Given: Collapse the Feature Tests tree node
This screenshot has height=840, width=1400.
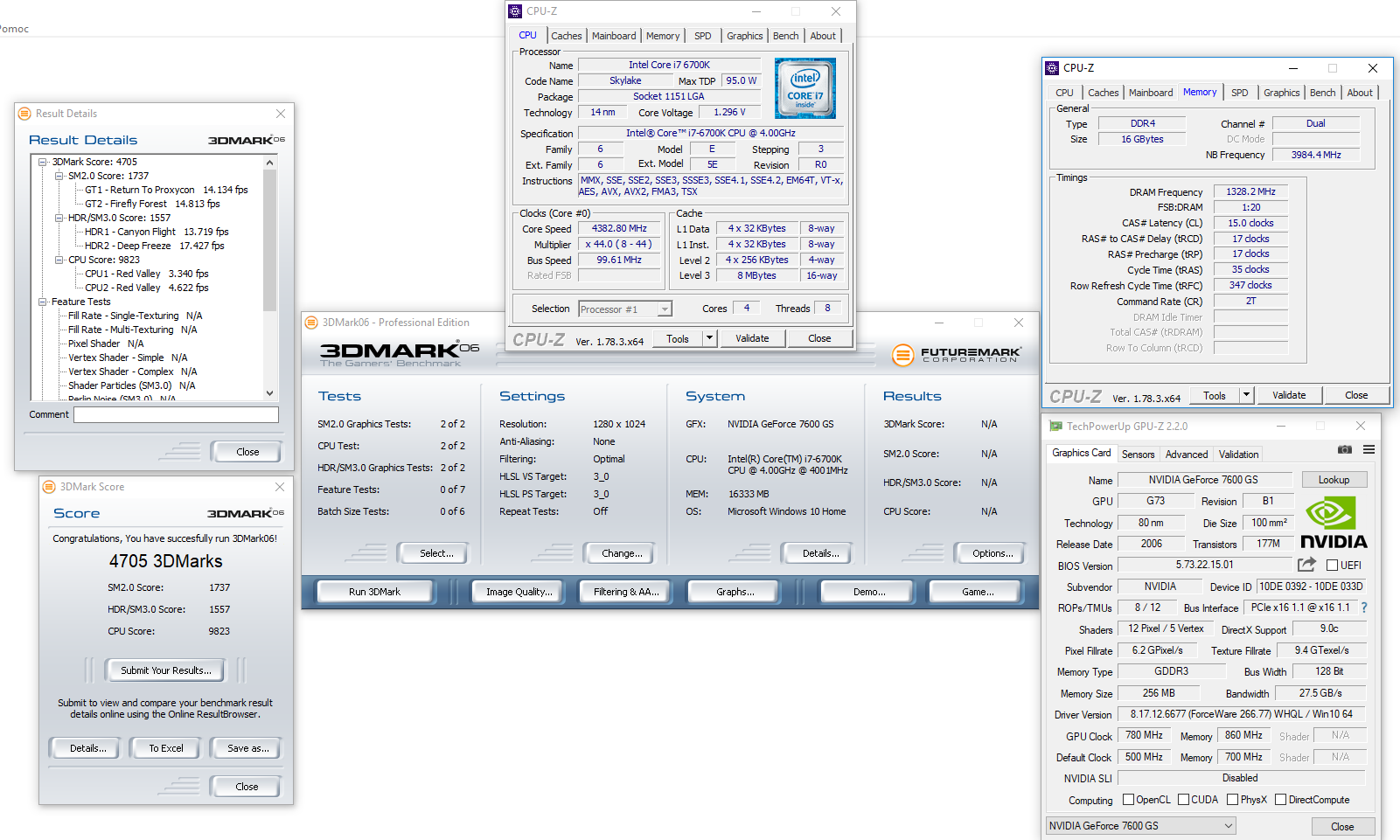Looking at the screenshot, I should pyautogui.click(x=43, y=302).
